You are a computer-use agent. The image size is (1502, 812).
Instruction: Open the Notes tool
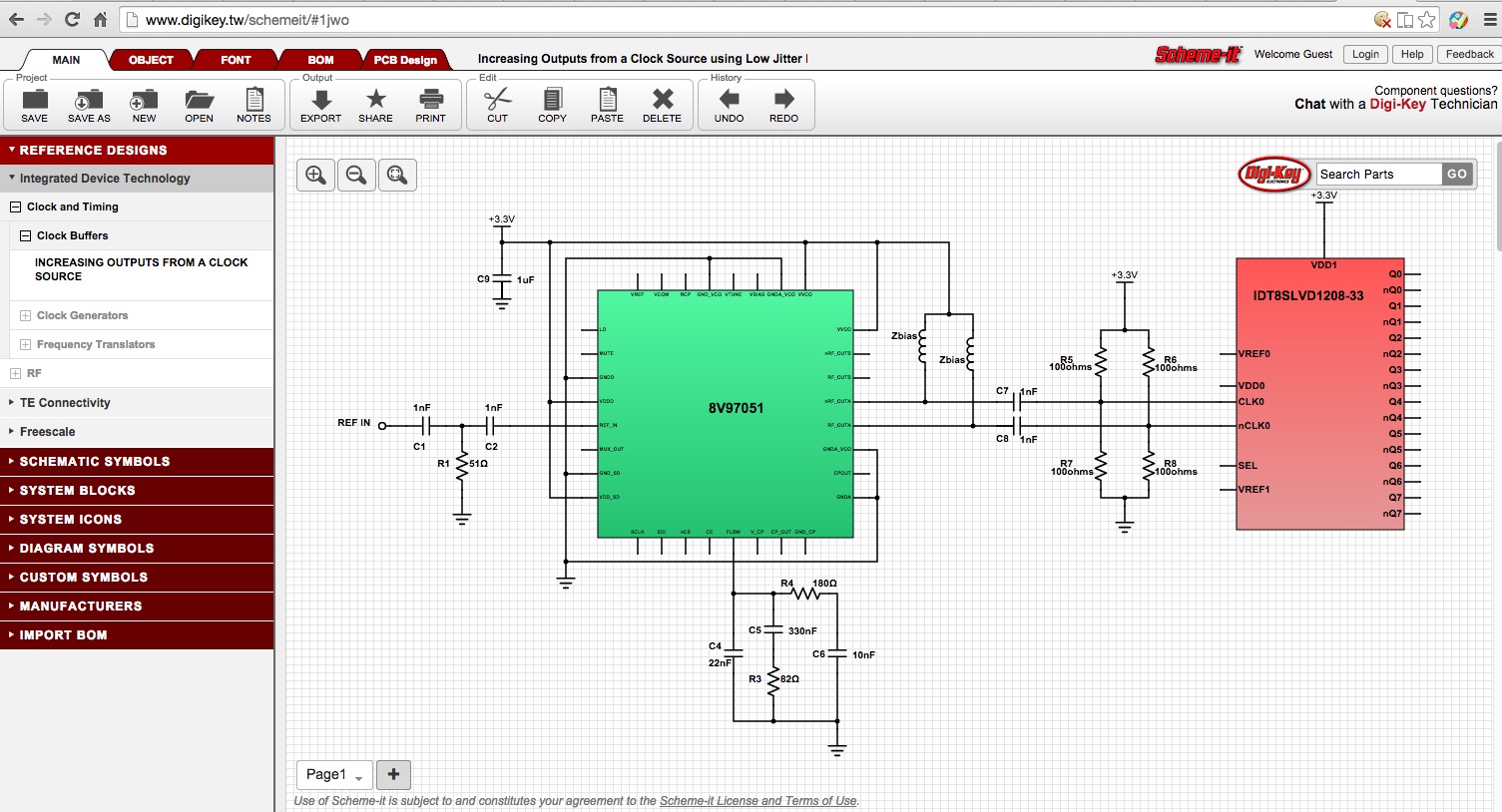click(x=253, y=105)
